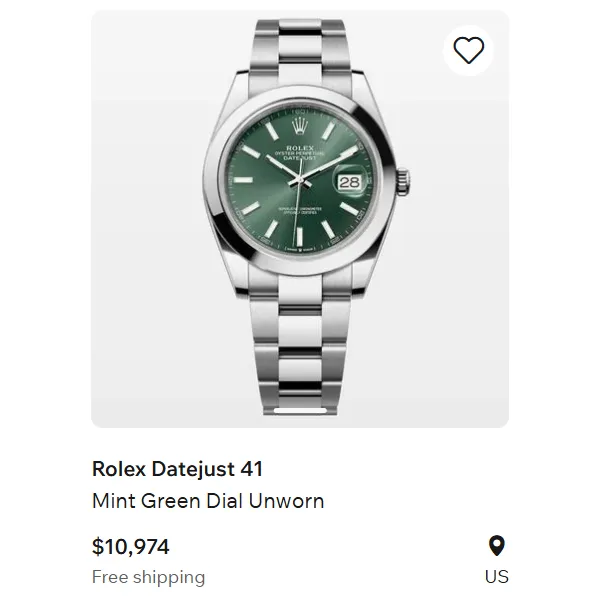Open the Rolex Datejust 41 title link
This screenshot has height=600, width=600.
pyautogui.click(x=177, y=468)
